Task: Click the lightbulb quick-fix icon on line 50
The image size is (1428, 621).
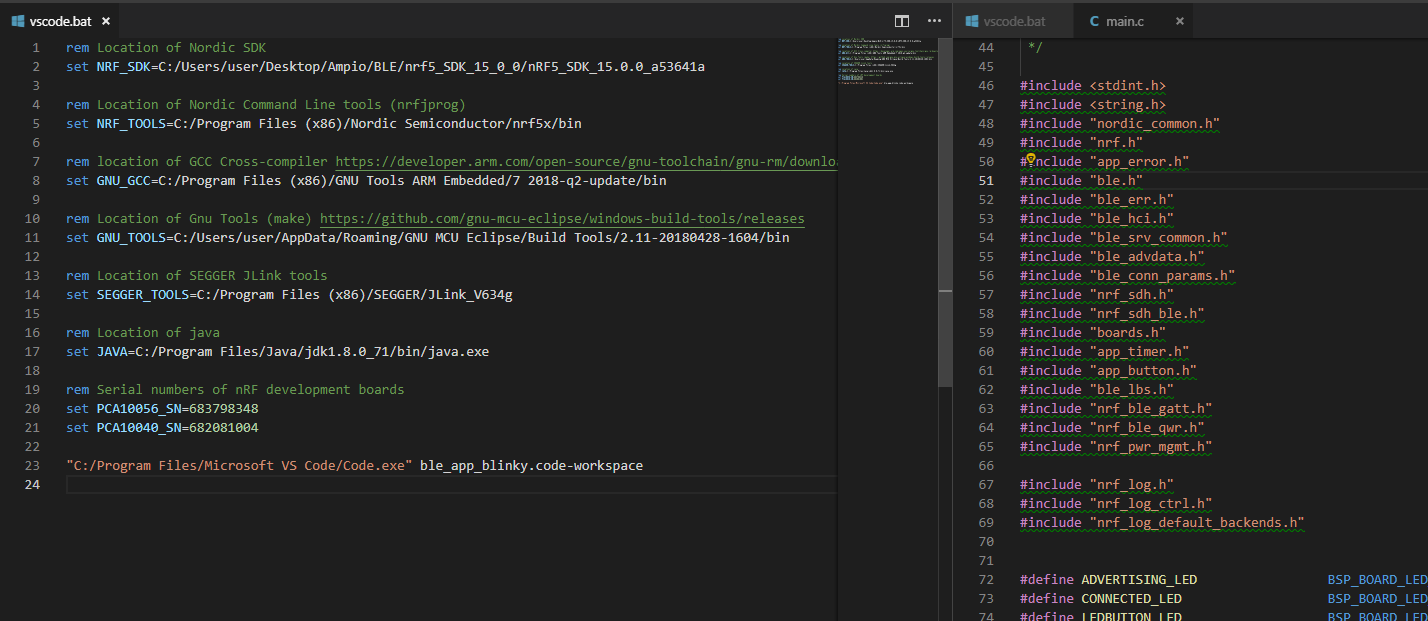Action: pos(1030,160)
